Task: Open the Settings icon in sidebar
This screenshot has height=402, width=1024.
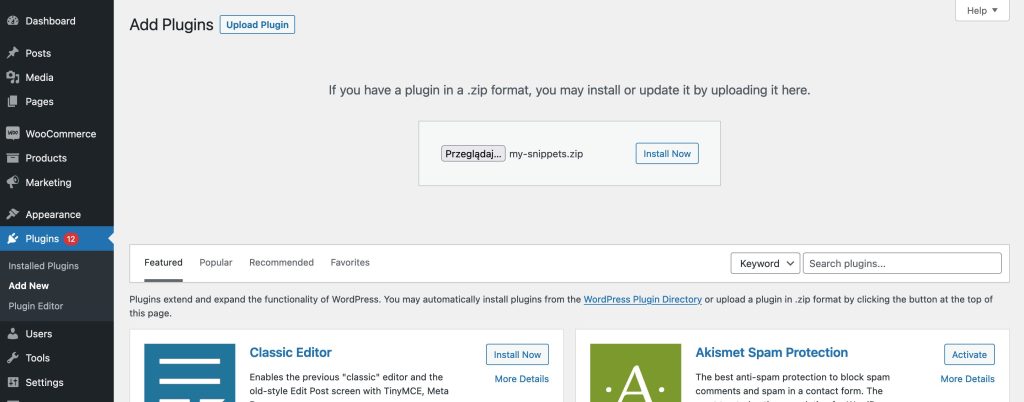Action: 12,382
